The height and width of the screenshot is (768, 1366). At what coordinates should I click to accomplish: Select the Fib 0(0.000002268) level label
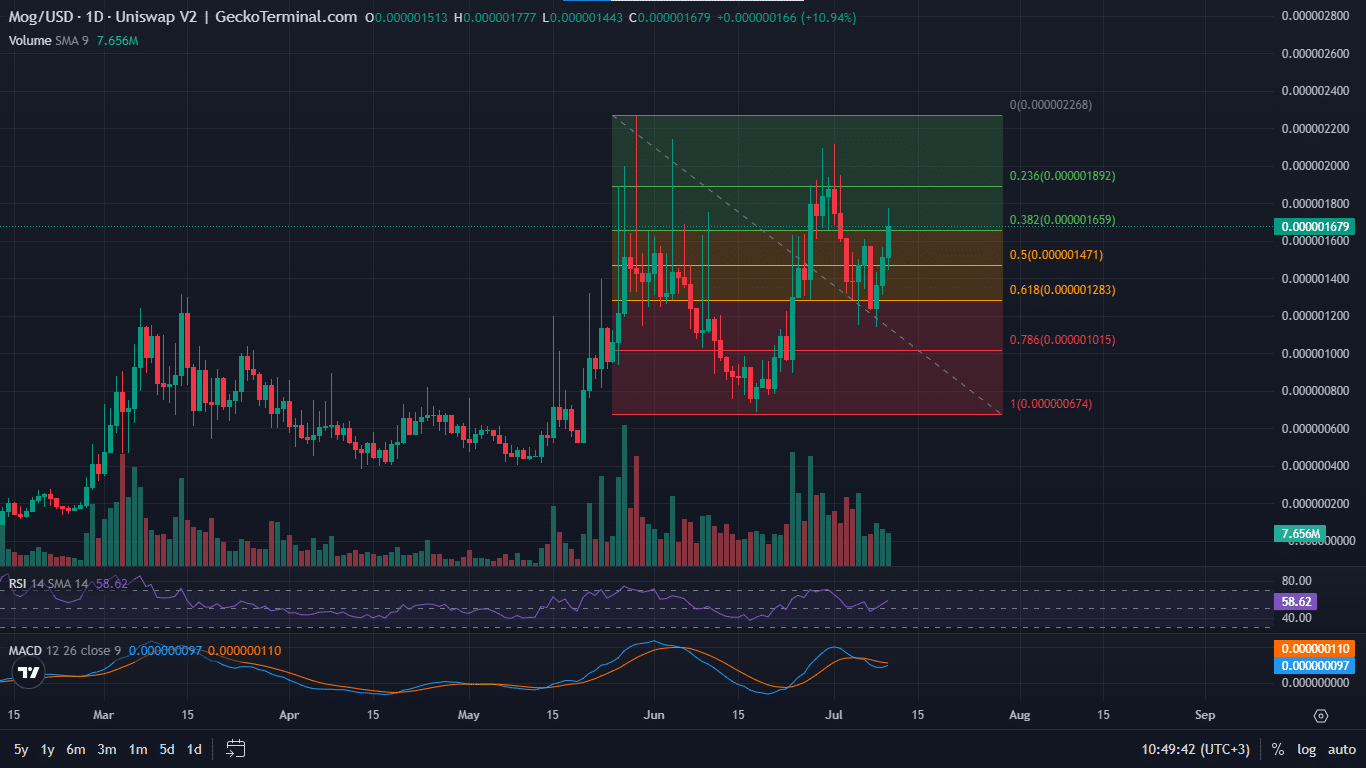click(1051, 104)
